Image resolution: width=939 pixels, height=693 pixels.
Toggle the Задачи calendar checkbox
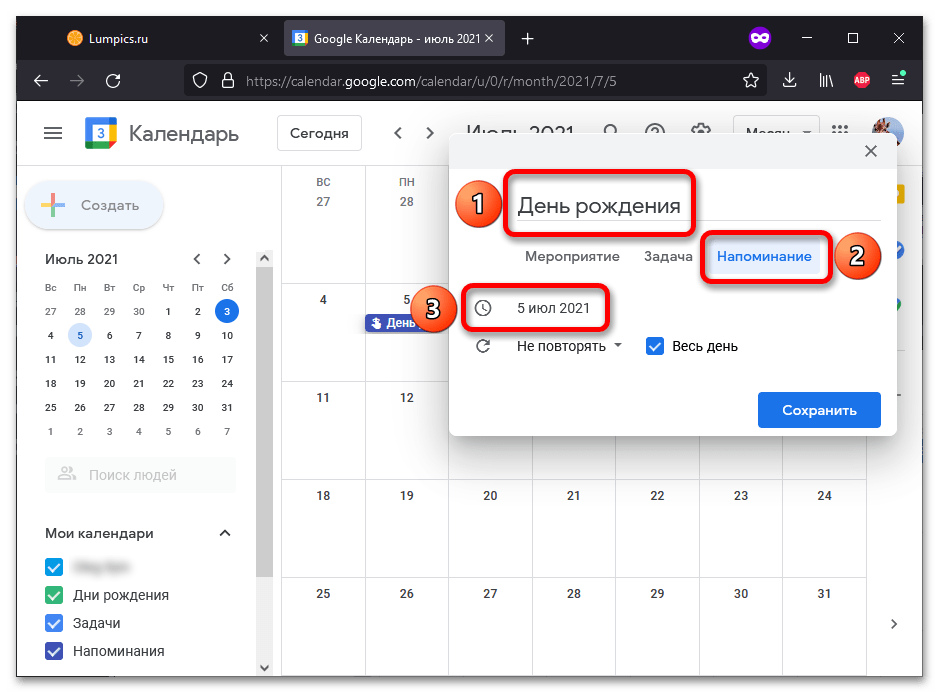(x=54, y=623)
